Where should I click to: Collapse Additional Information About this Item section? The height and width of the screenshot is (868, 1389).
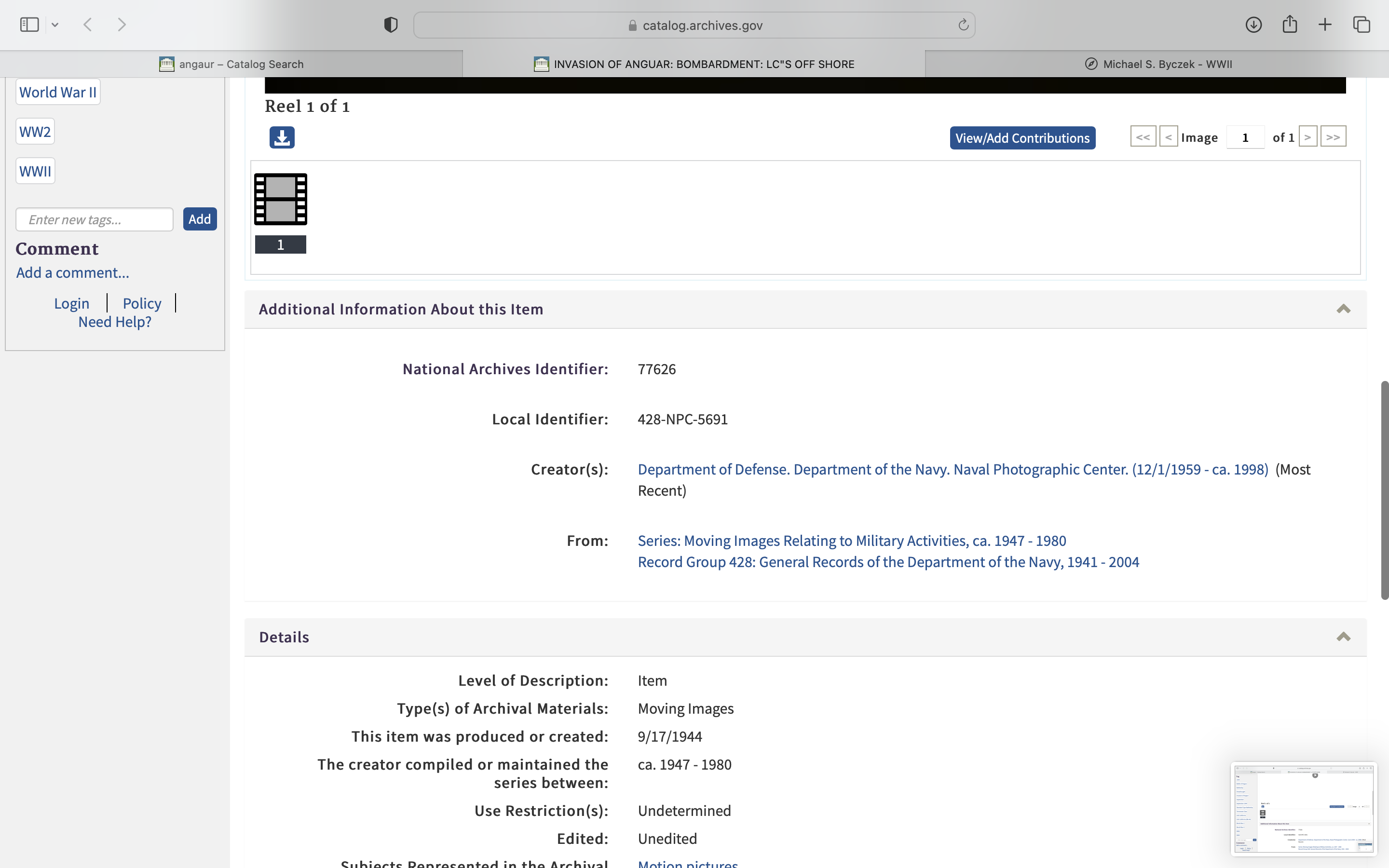click(x=1343, y=310)
